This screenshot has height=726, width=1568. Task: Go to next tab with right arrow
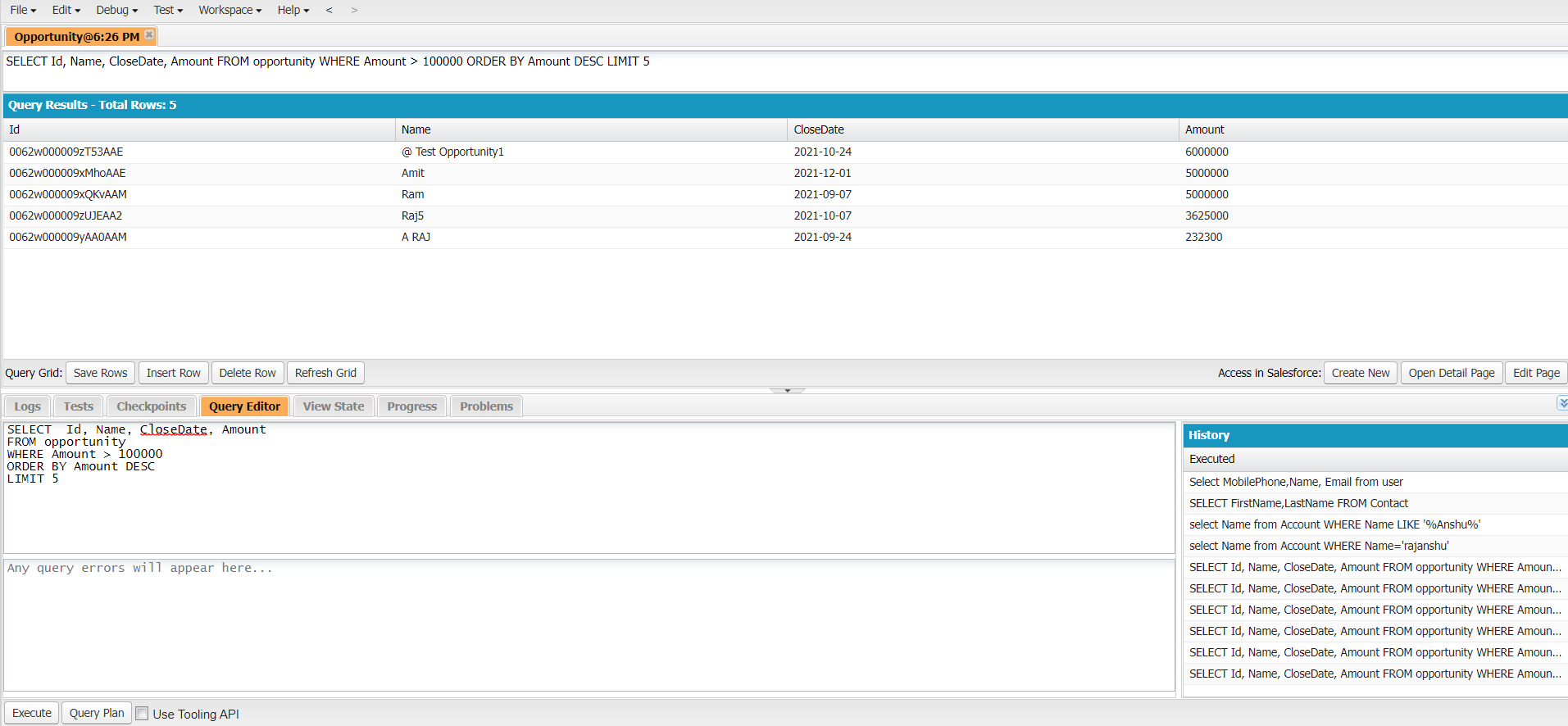(354, 10)
